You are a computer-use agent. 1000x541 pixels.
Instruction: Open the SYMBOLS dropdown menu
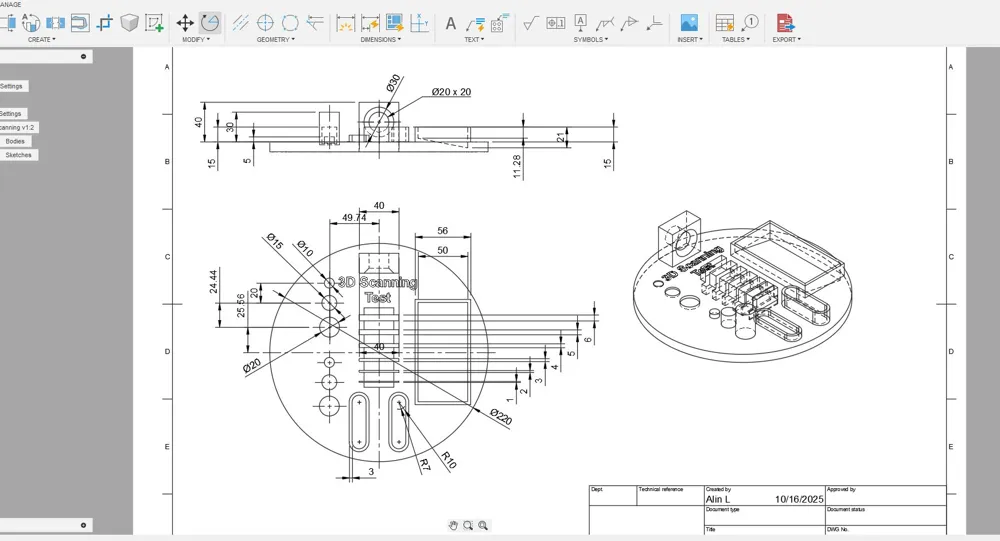click(x=590, y=40)
